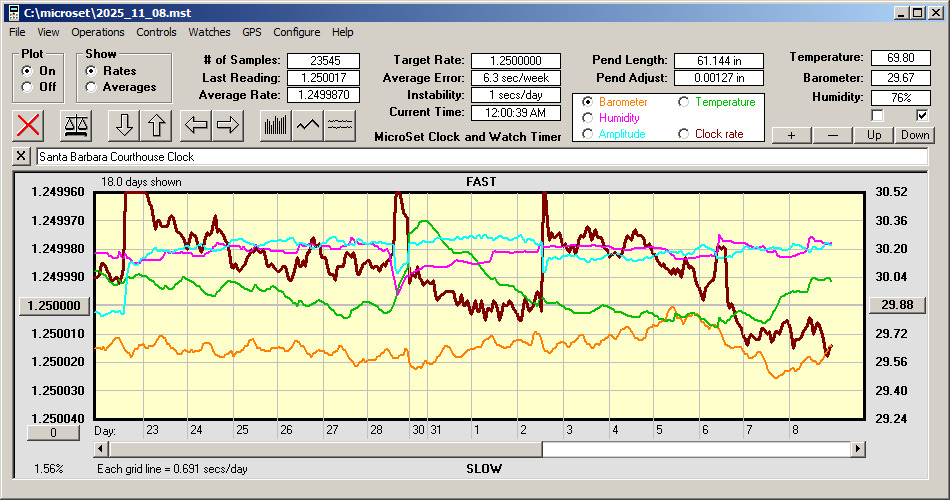The image size is (950, 500).
Task: Select the zigzag line plot style icon
Action: click(x=308, y=125)
